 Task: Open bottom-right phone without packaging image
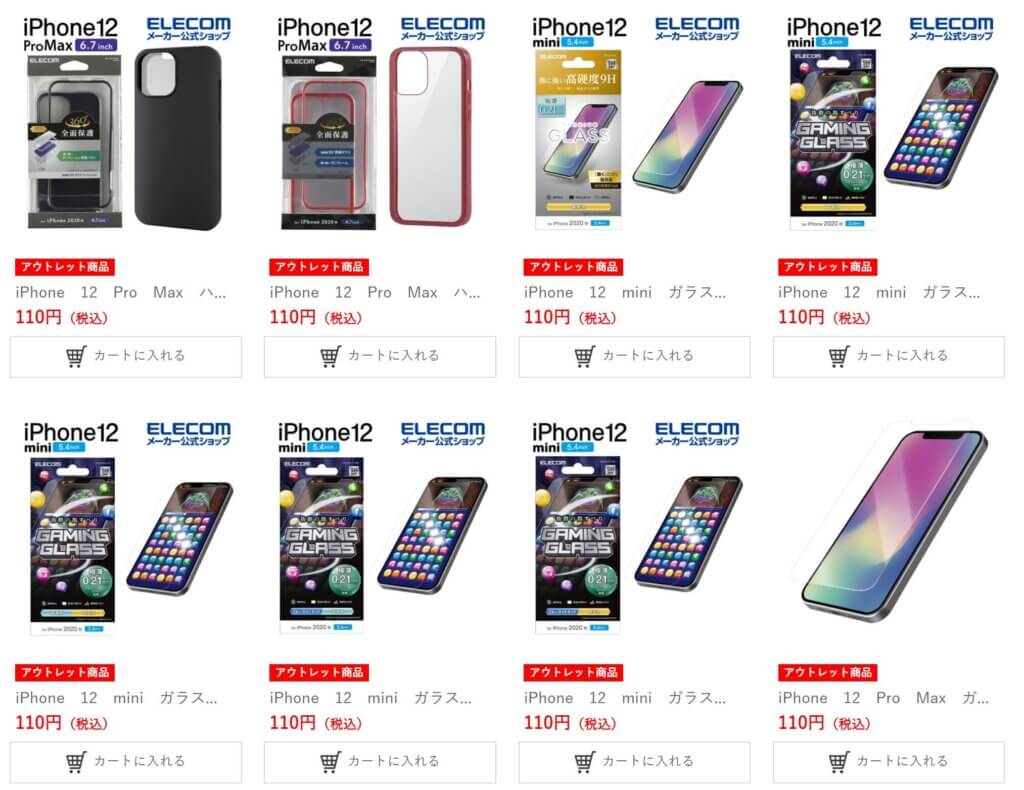pos(889,529)
